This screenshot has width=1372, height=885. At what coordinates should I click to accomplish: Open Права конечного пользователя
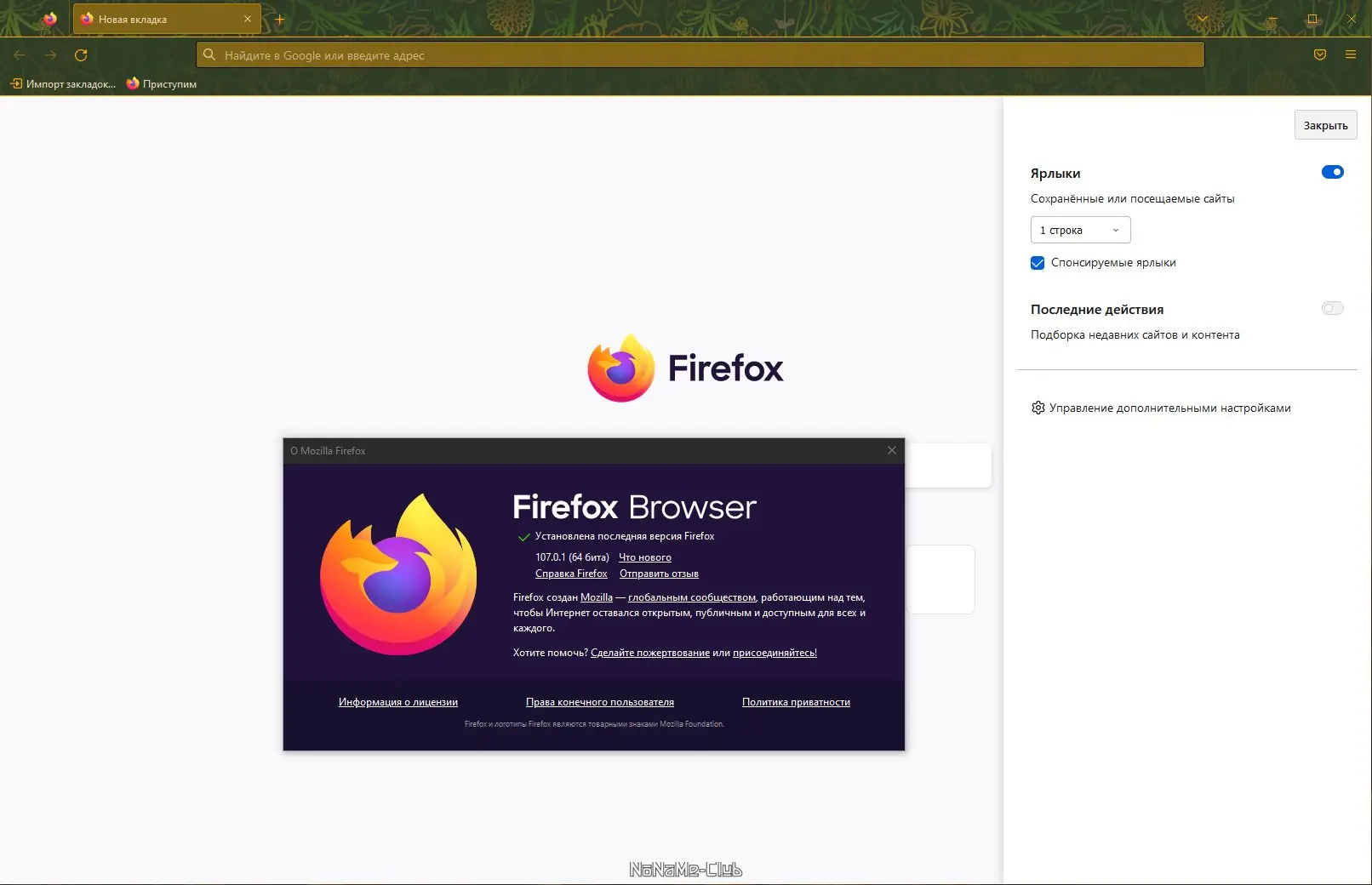(x=600, y=703)
